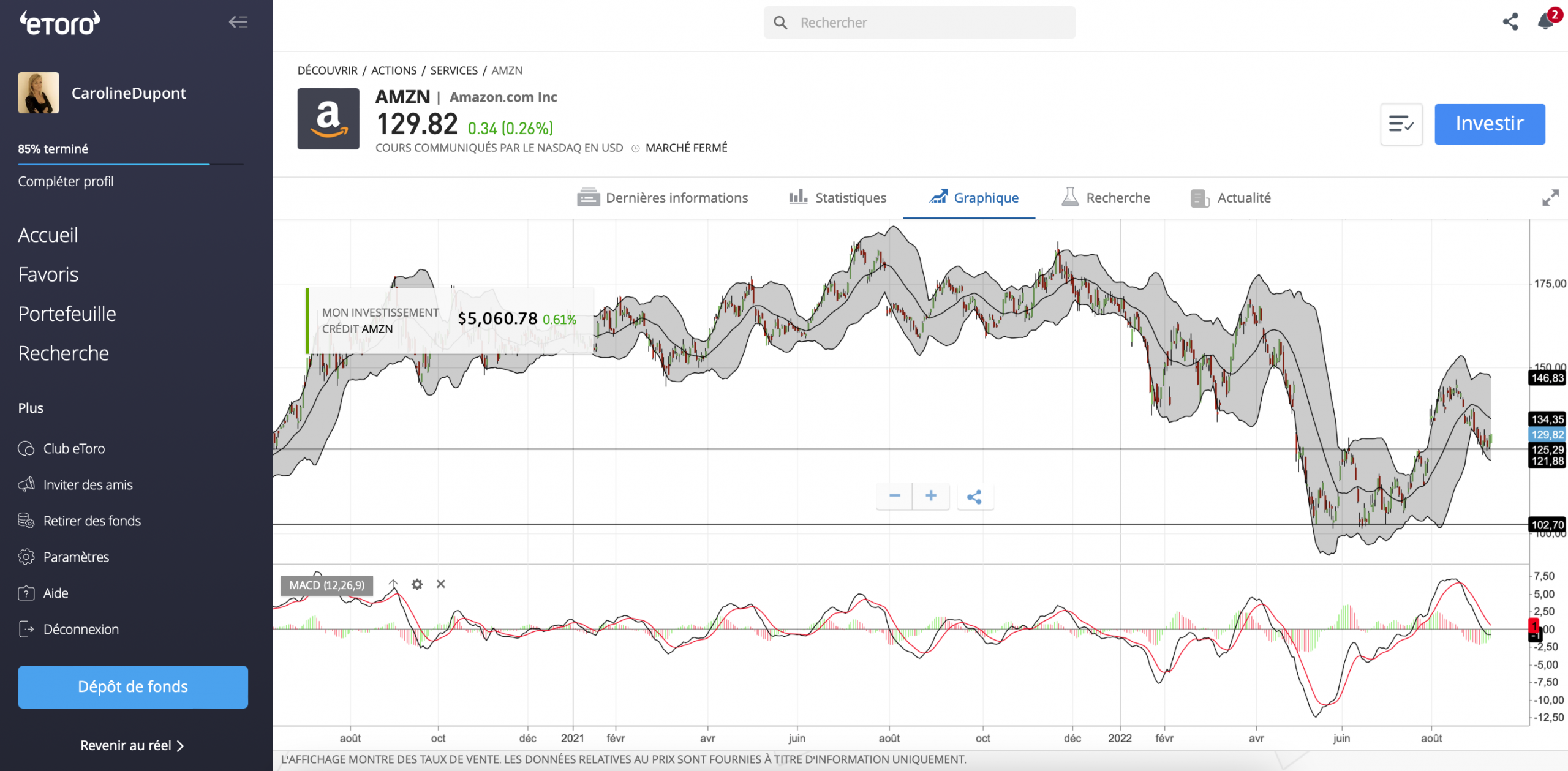This screenshot has width=1568, height=771.
Task: Open the CarolineDupont profile avatar
Action: pyautogui.click(x=39, y=93)
